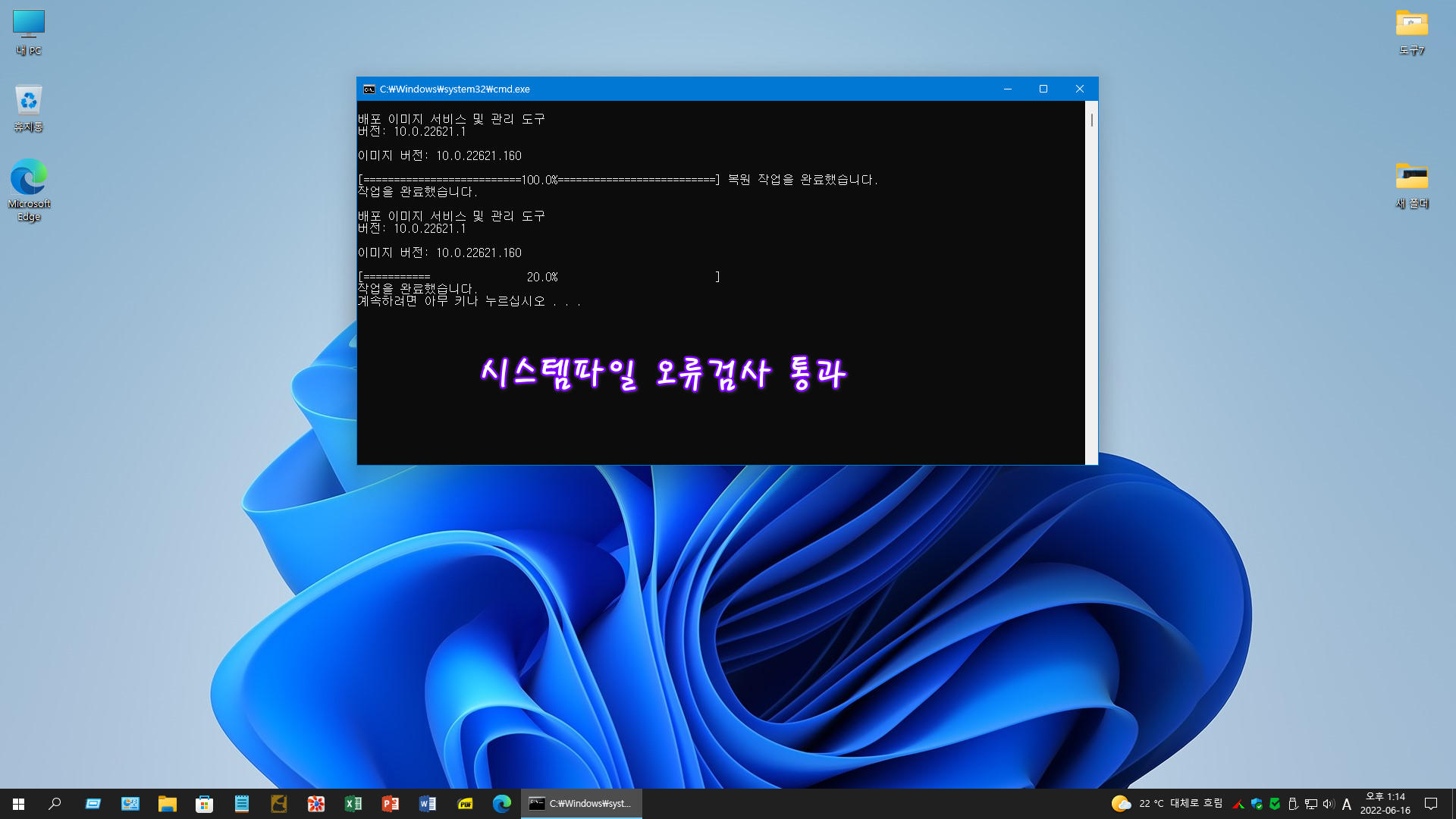Open the Control Panel taskbar icon

pos(130,804)
